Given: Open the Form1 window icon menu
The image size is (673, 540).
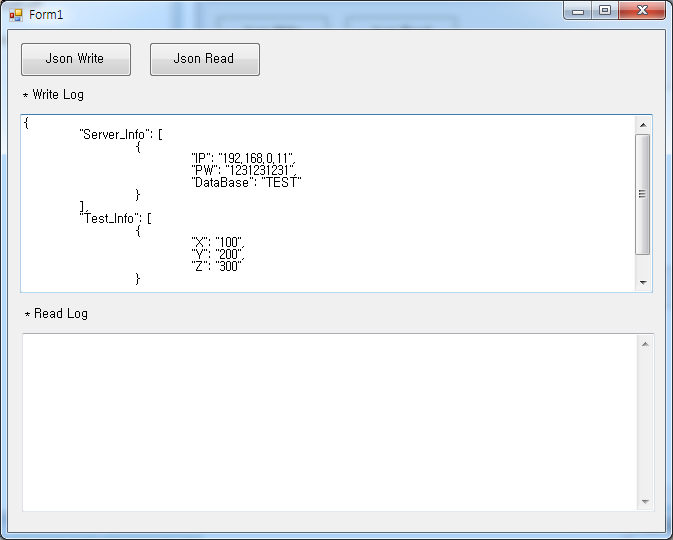Looking at the screenshot, I should 16,15.
